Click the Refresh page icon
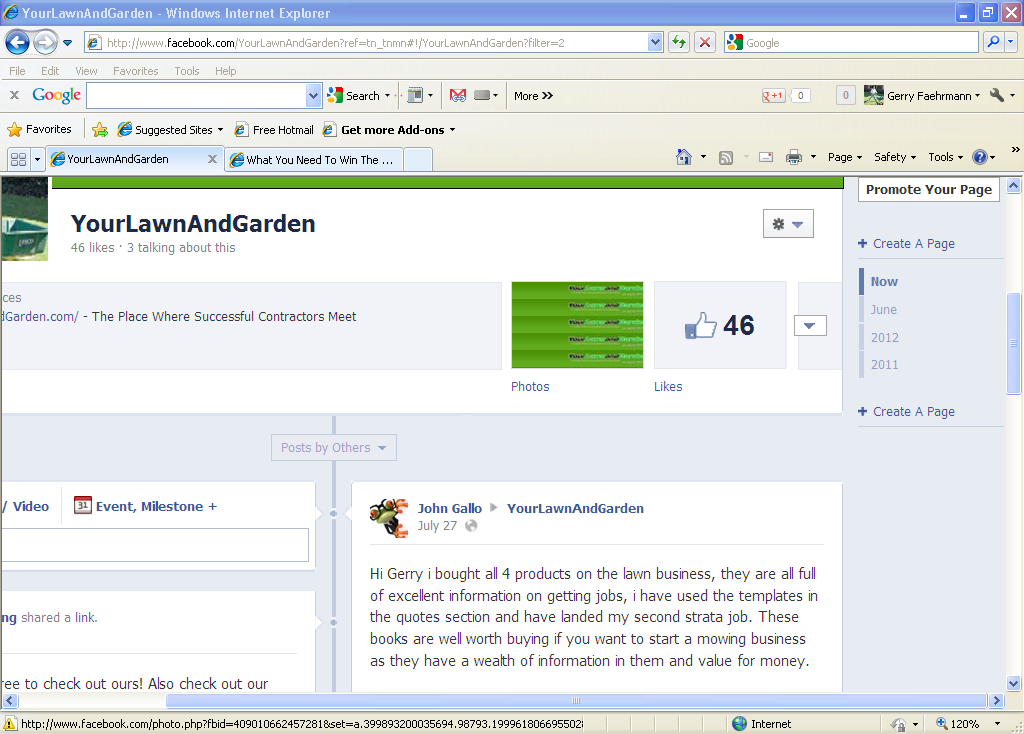1024x734 pixels. 679,42
